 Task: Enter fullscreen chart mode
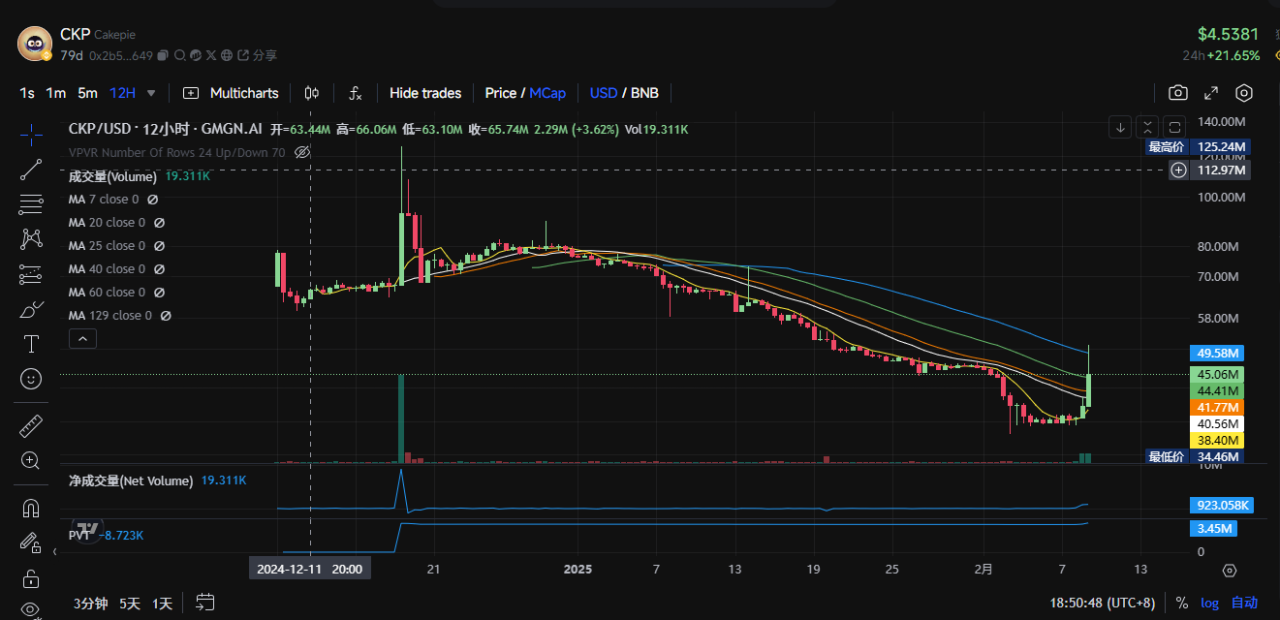(1211, 93)
